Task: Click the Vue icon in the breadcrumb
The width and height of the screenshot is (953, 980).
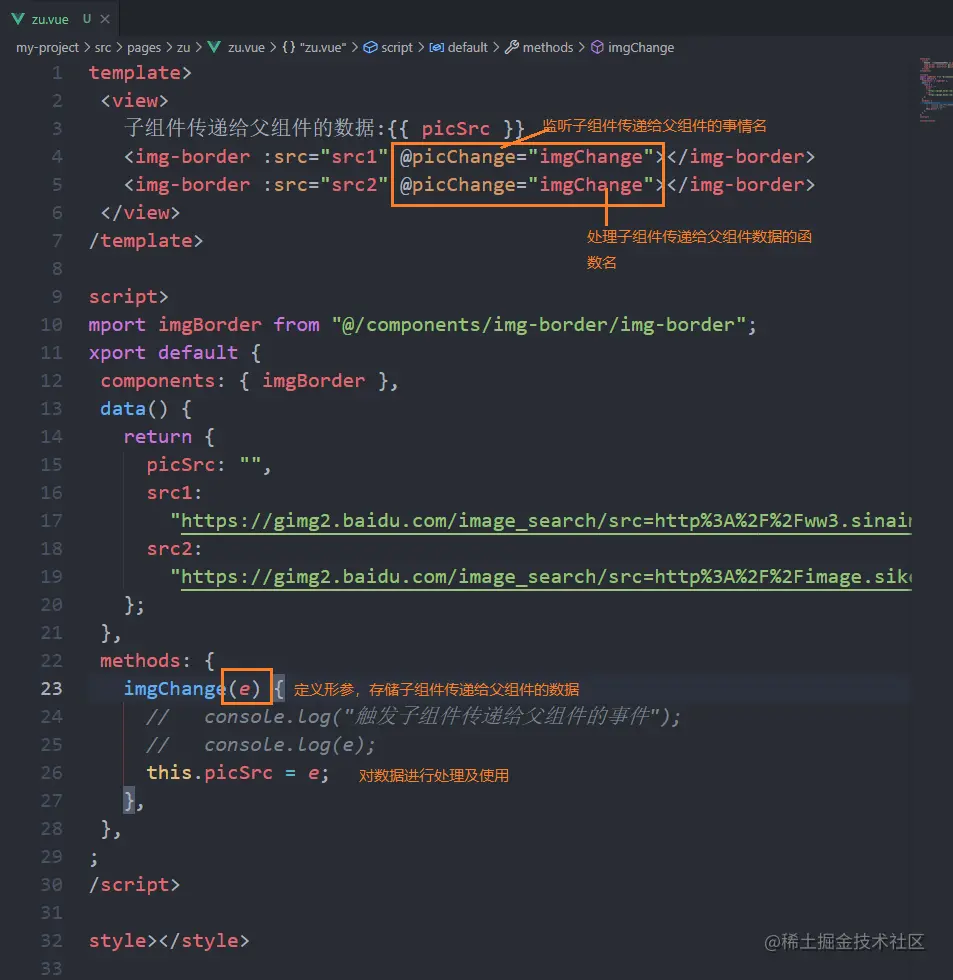Action: click(214, 48)
